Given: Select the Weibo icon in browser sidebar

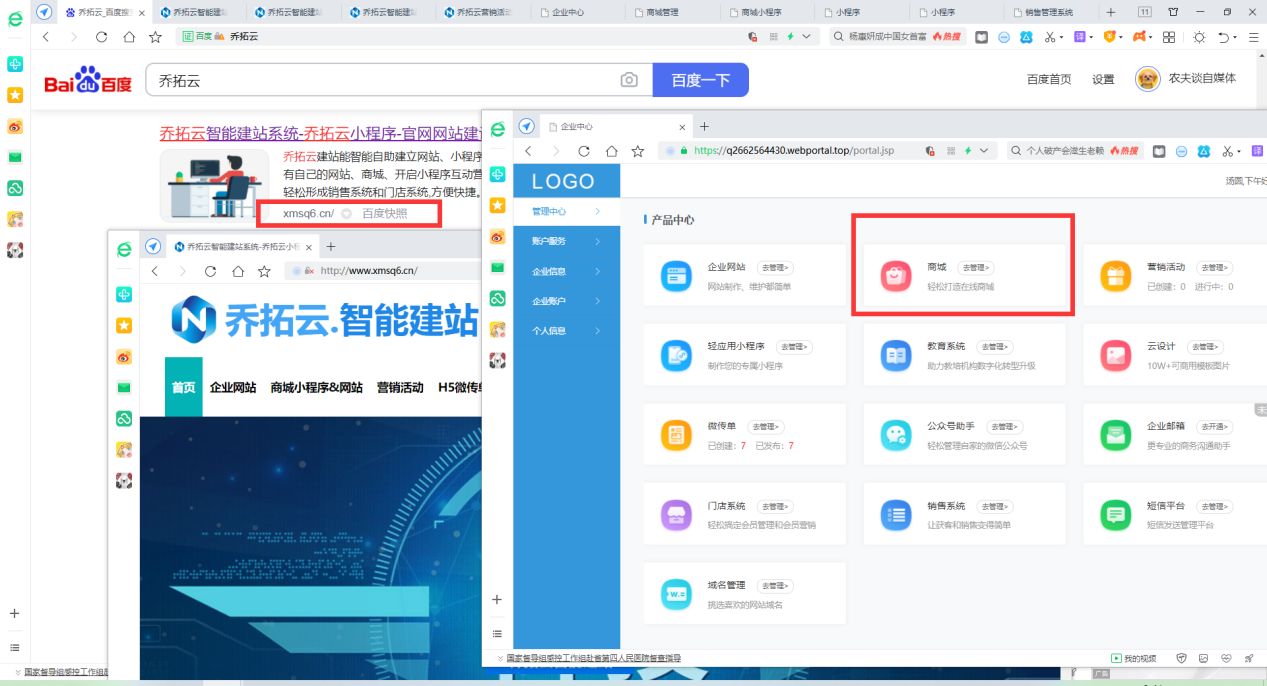Looking at the screenshot, I should coord(13,127).
